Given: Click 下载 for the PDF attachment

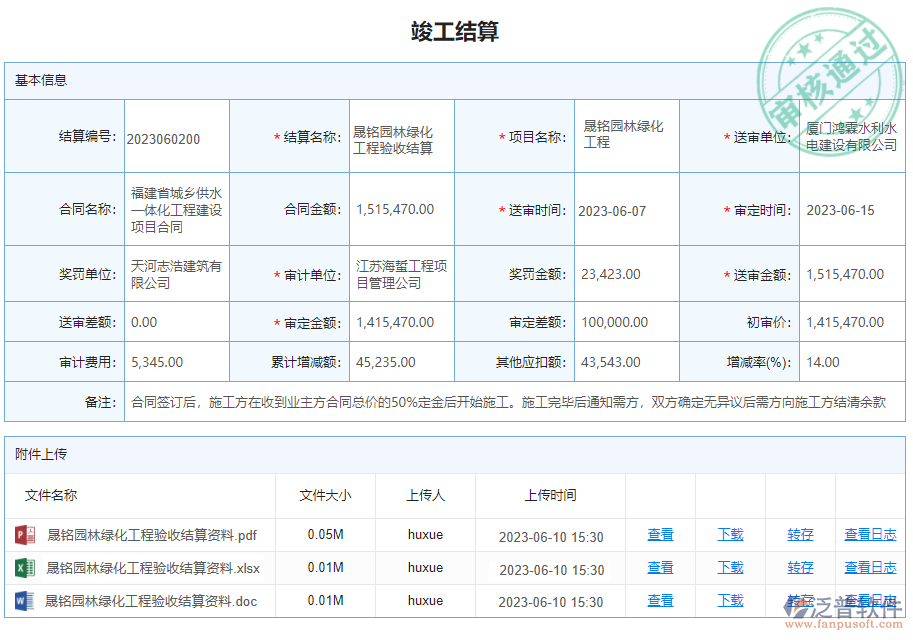Looking at the screenshot, I should pos(730,535).
